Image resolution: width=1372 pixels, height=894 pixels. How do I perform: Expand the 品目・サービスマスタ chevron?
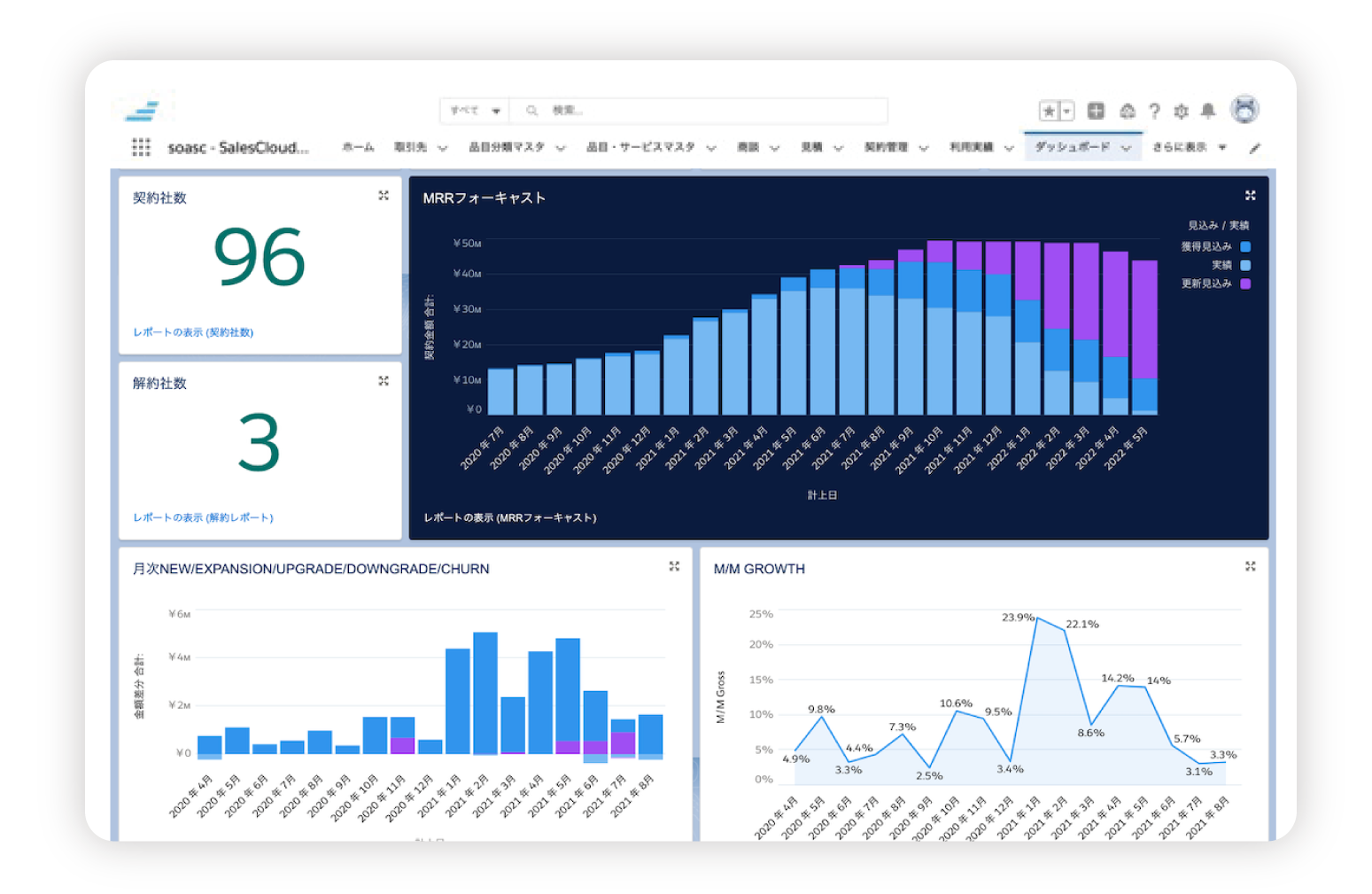pos(710,148)
